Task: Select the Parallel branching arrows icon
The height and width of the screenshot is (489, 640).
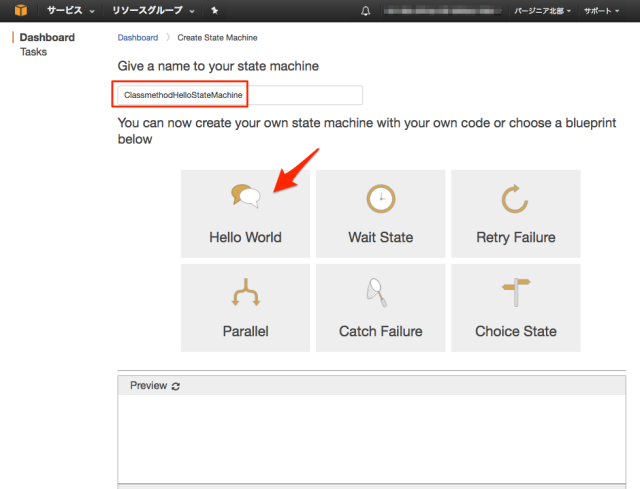Action: [246, 292]
